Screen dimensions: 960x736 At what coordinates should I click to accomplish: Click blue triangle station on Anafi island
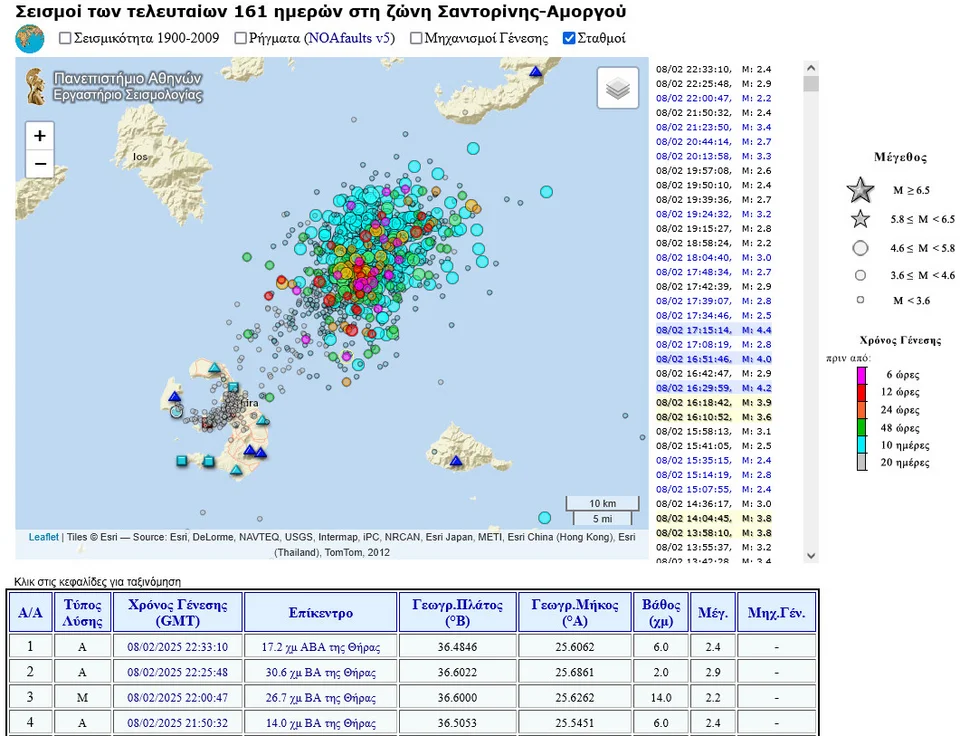[x=456, y=461]
